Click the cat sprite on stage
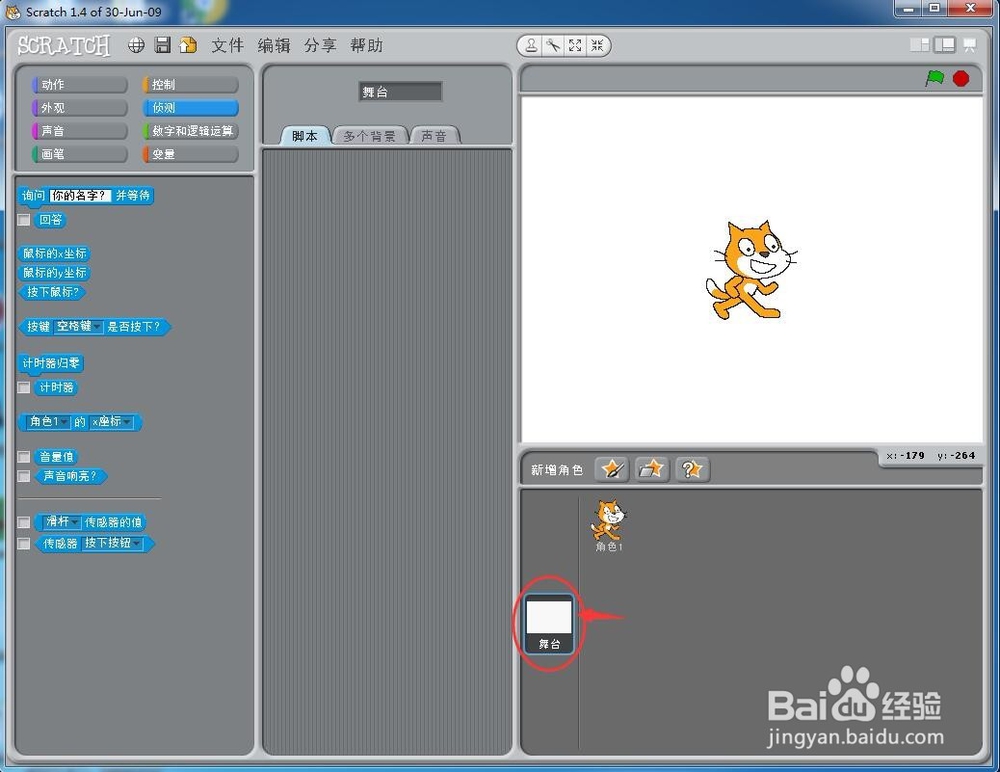This screenshot has height=772, width=1000. 751,270
